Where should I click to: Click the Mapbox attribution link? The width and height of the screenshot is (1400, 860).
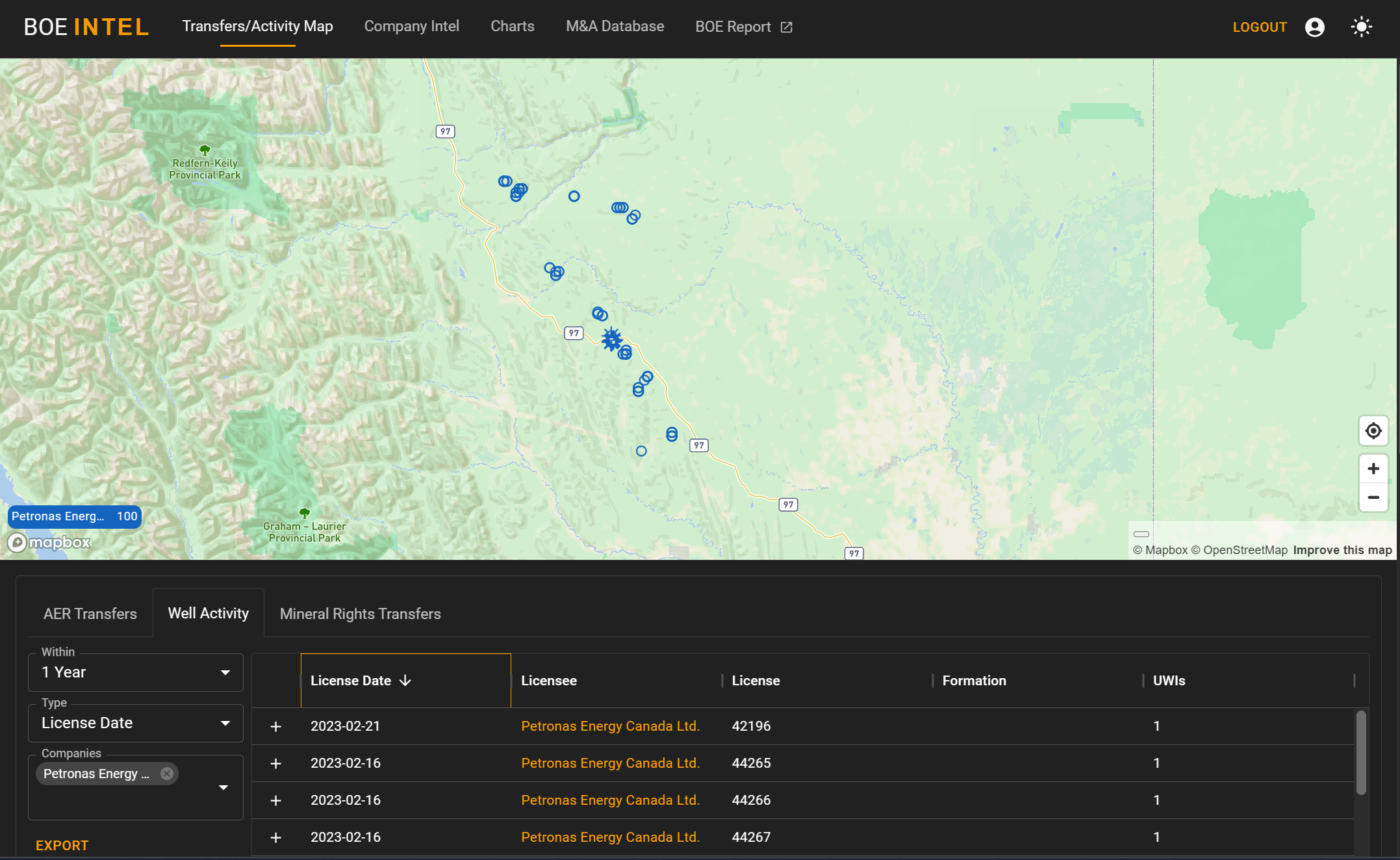[x=1160, y=550]
